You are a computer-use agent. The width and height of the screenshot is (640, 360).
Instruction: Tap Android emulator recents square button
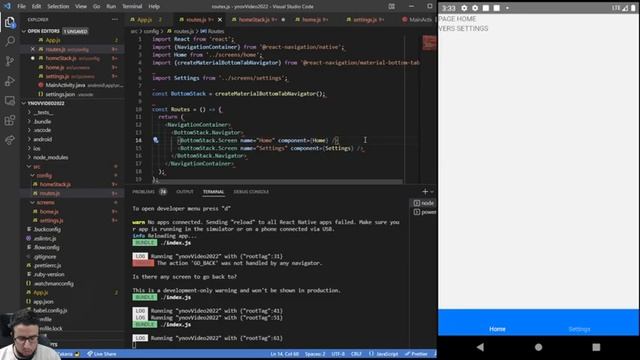(x=596, y=347)
